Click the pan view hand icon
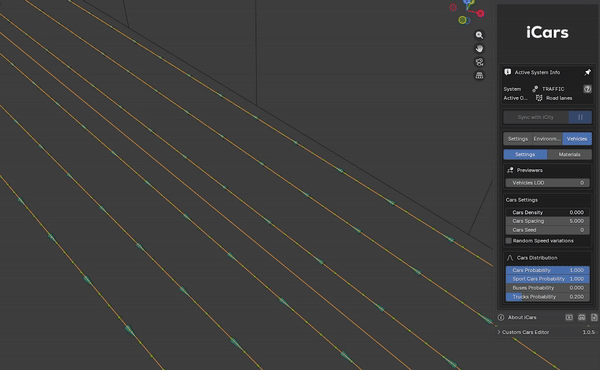Screen dimensions: 600x370 click(x=479, y=49)
